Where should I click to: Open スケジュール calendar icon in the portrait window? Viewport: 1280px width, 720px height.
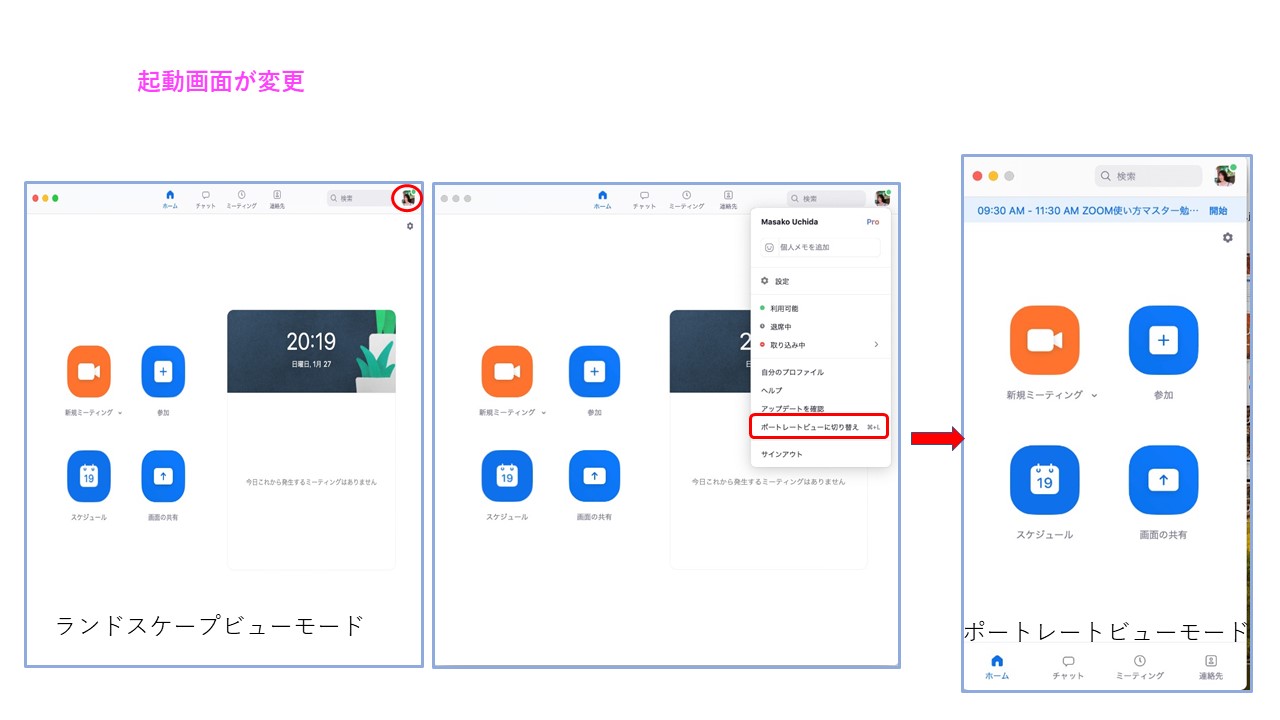point(1045,481)
